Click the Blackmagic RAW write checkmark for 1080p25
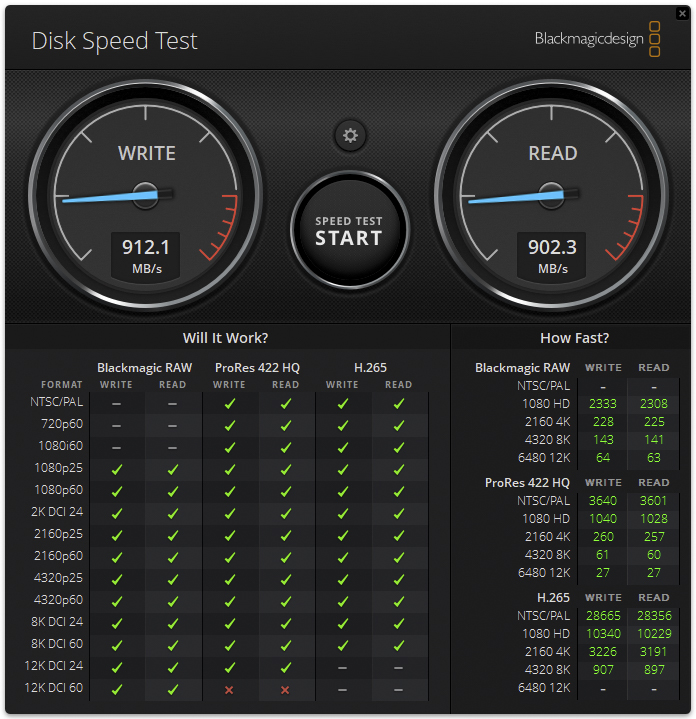This screenshot has height=719, width=696. tap(116, 469)
